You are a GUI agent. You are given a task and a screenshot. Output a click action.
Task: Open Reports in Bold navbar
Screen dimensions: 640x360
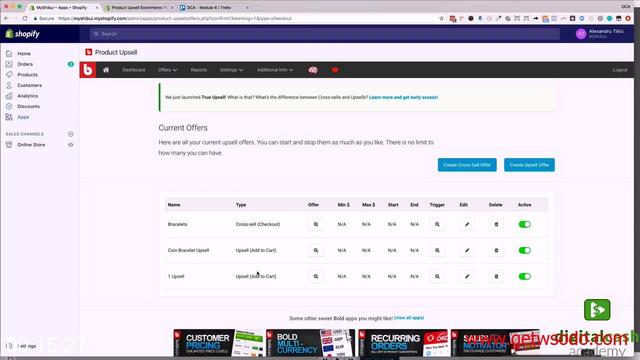click(199, 70)
